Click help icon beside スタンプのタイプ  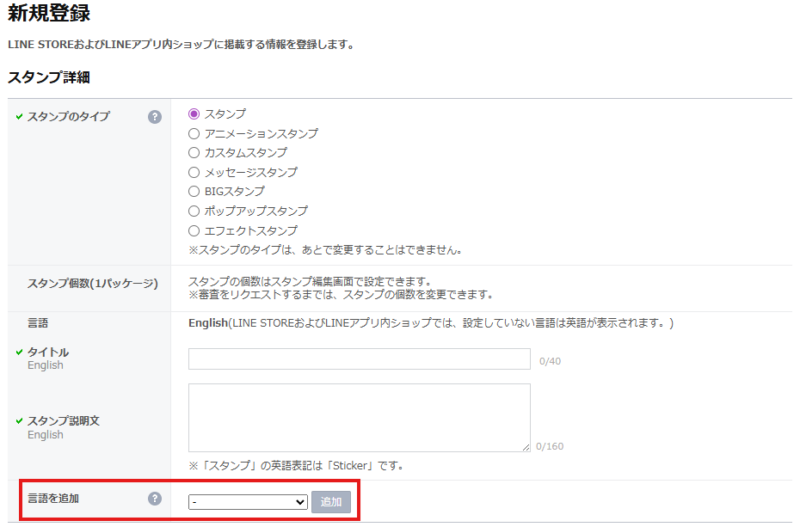point(155,117)
